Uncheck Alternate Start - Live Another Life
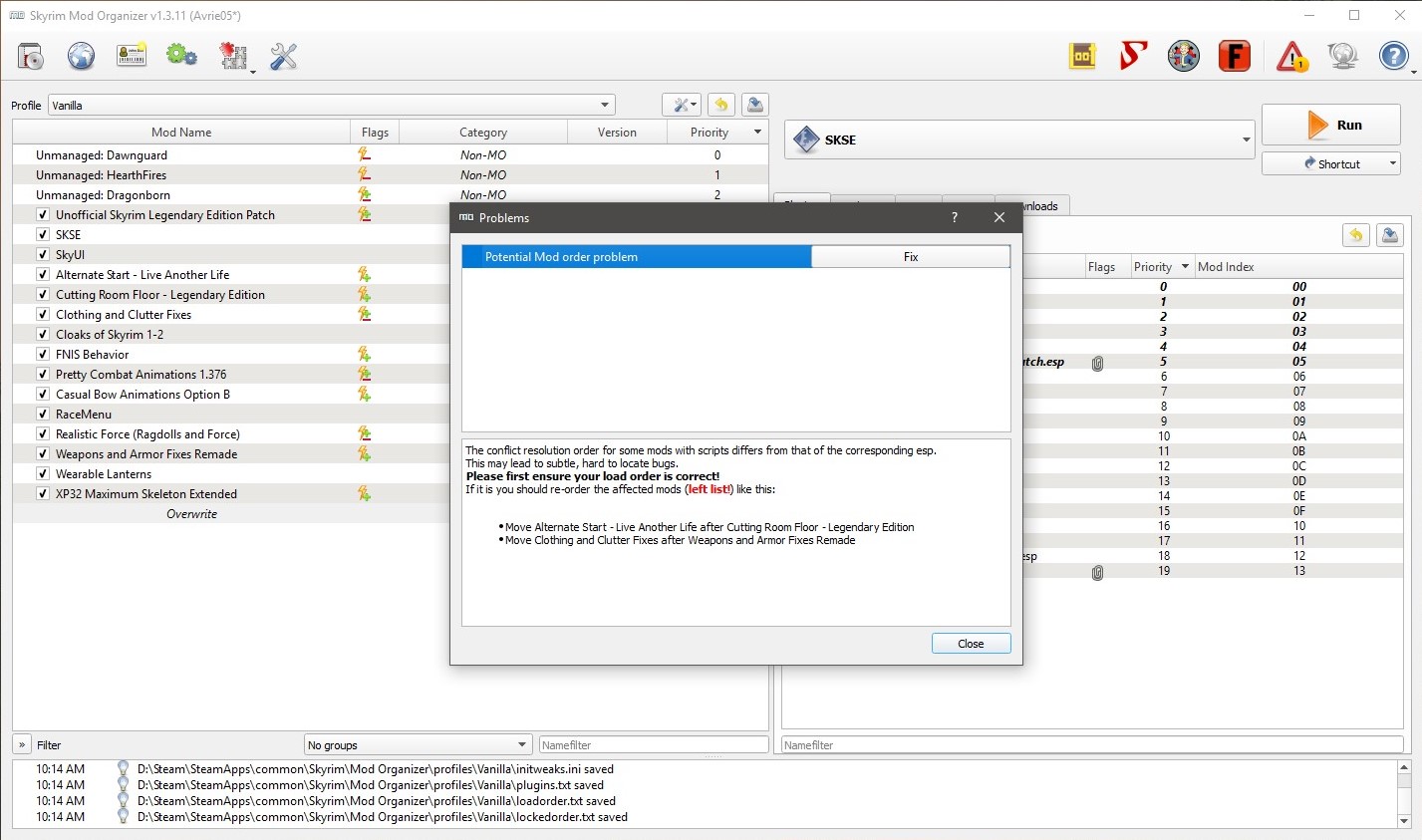Image resolution: width=1422 pixels, height=840 pixels. pyautogui.click(x=43, y=275)
